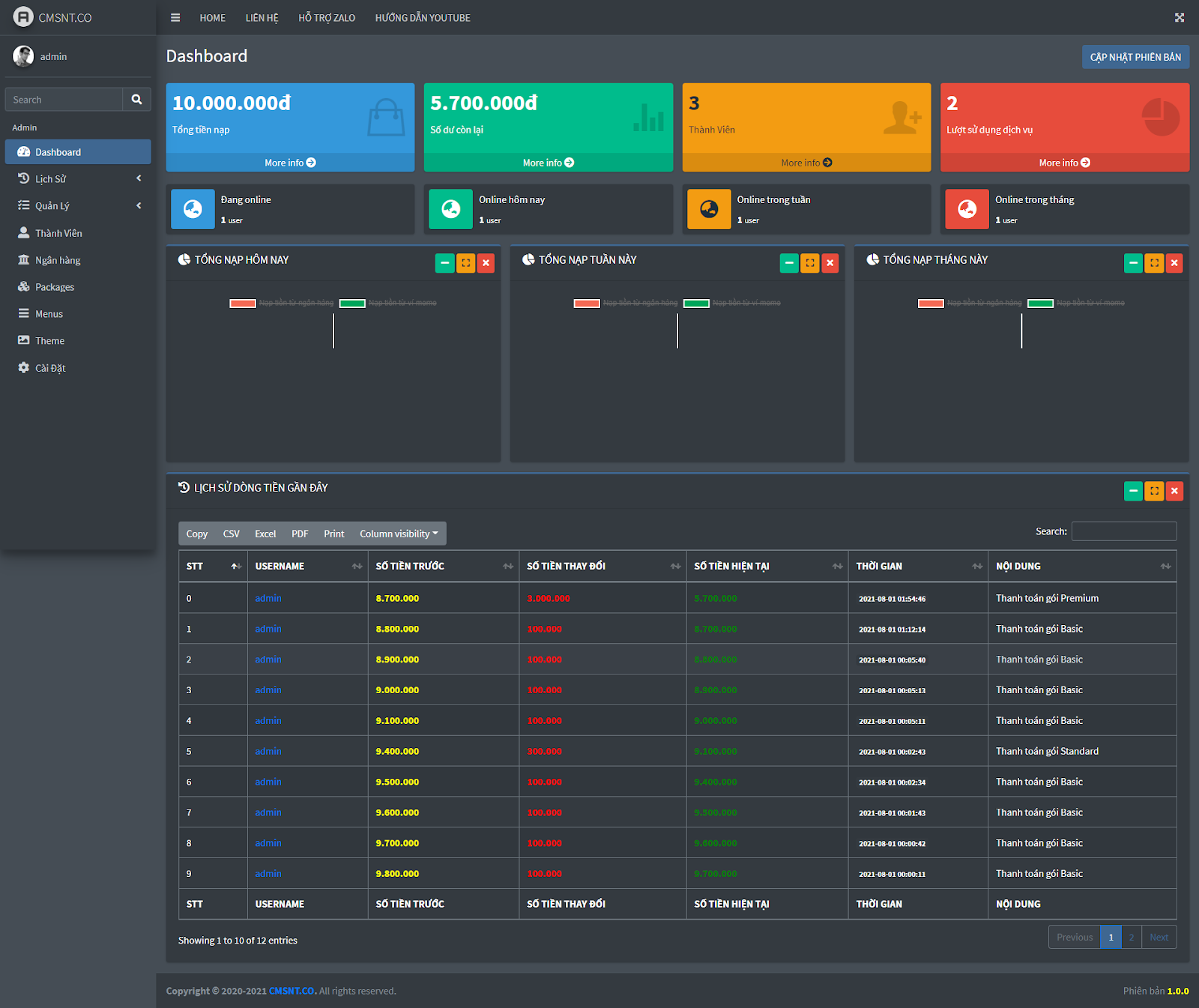Click More info on Tổng tiền nạp card

pos(290,163)
